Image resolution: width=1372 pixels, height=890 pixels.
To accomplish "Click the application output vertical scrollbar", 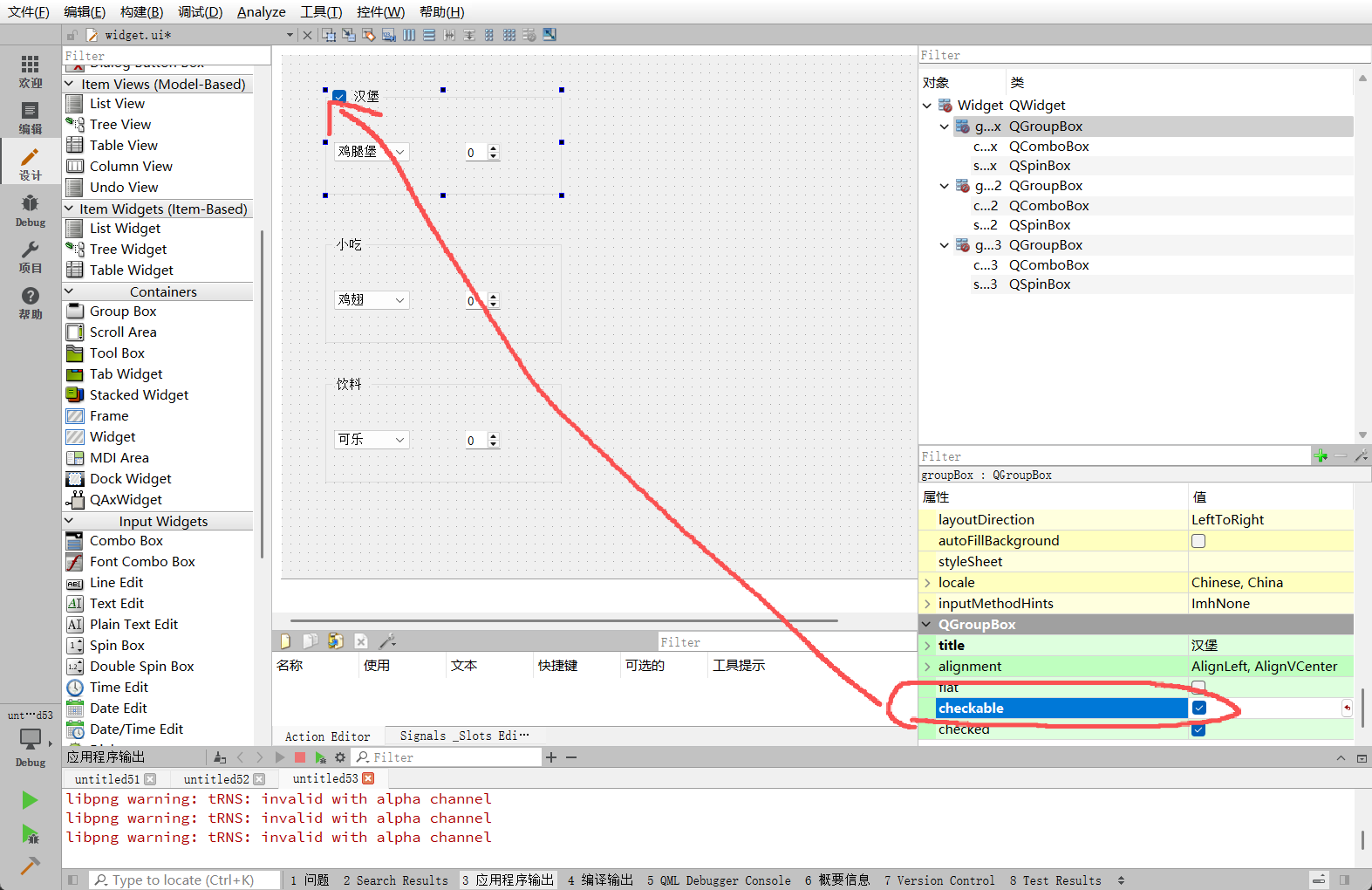I will pyautogui.click(x=1362, y=840).
